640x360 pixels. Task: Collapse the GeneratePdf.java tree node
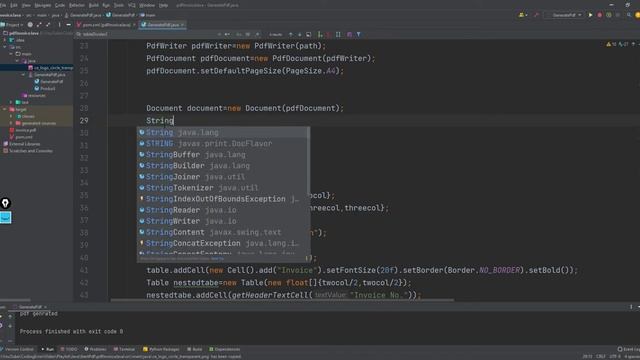(23, 75)
